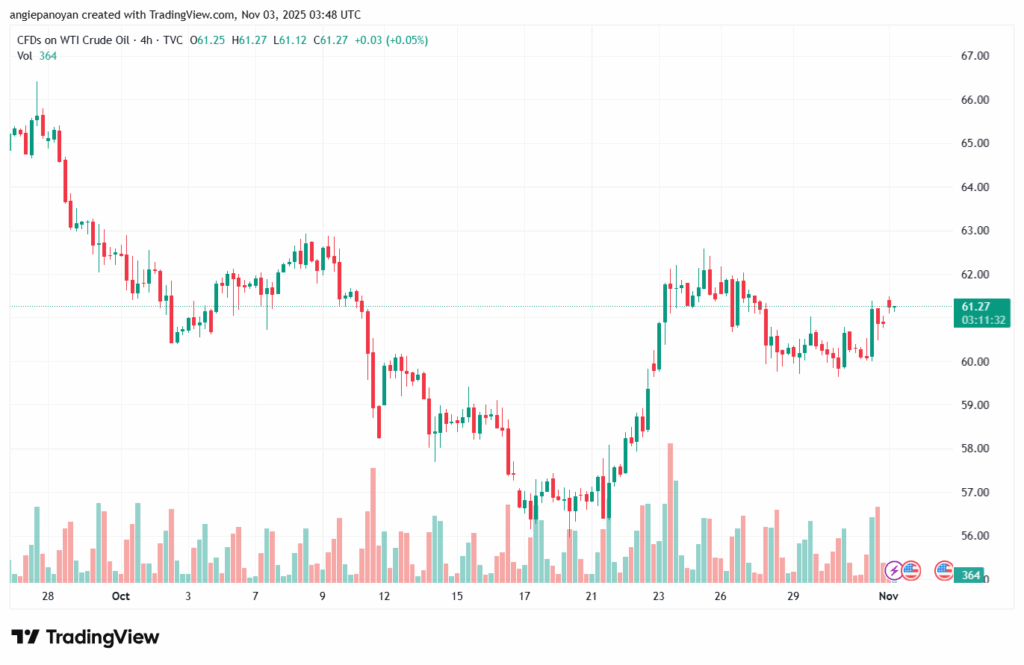1024x665 pixels.
Task: Click the rightmost US flag event icon
Action: coord(943,570)
